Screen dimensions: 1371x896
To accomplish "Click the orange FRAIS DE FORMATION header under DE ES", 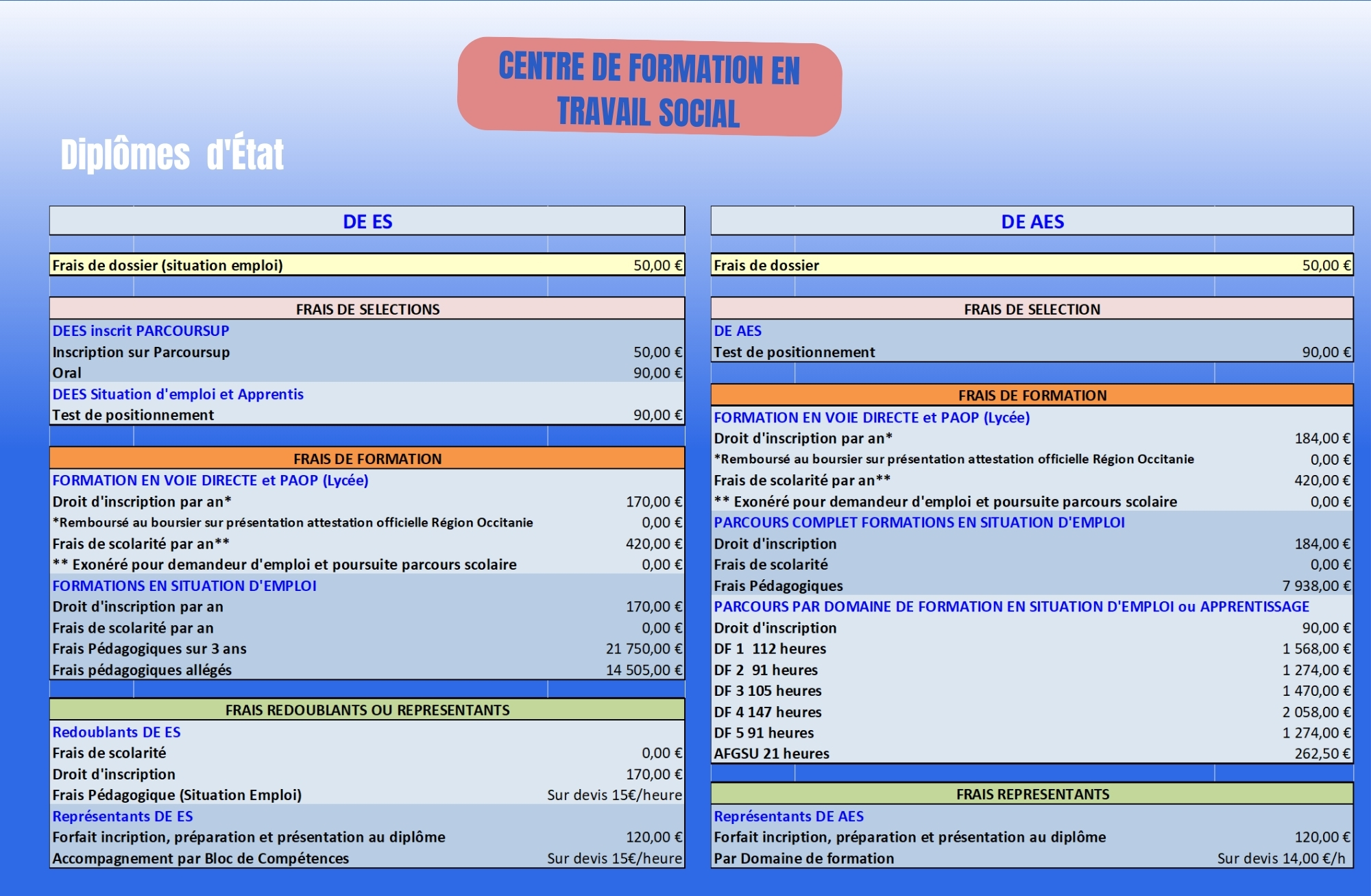I will click(x=367, y=459).
